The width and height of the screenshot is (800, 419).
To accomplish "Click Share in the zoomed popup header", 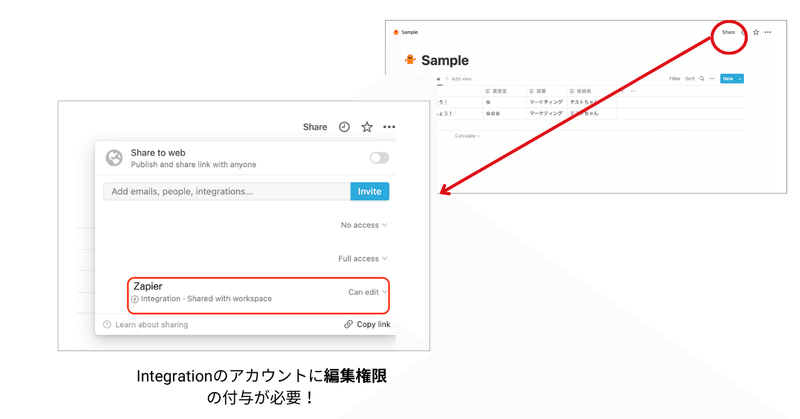I will tap(315, 127).
